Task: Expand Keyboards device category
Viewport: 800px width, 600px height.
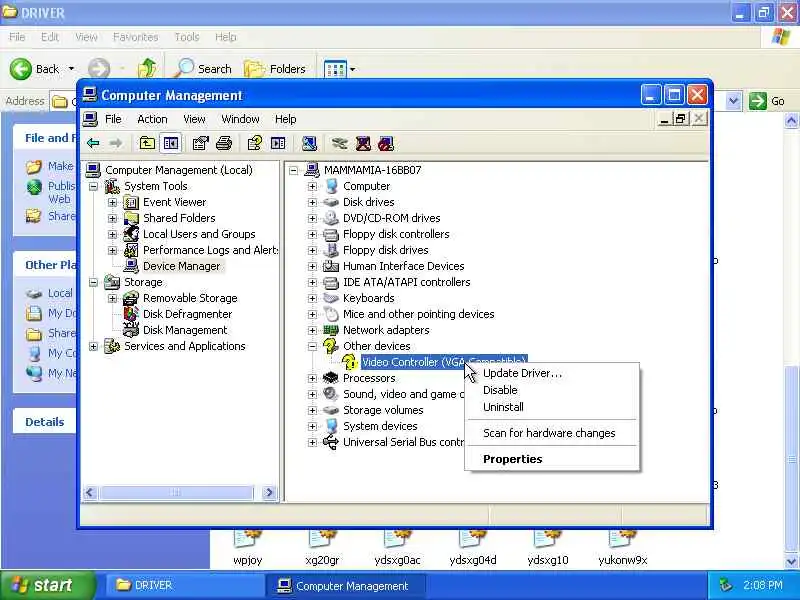Action: click(x=312, y=298)
